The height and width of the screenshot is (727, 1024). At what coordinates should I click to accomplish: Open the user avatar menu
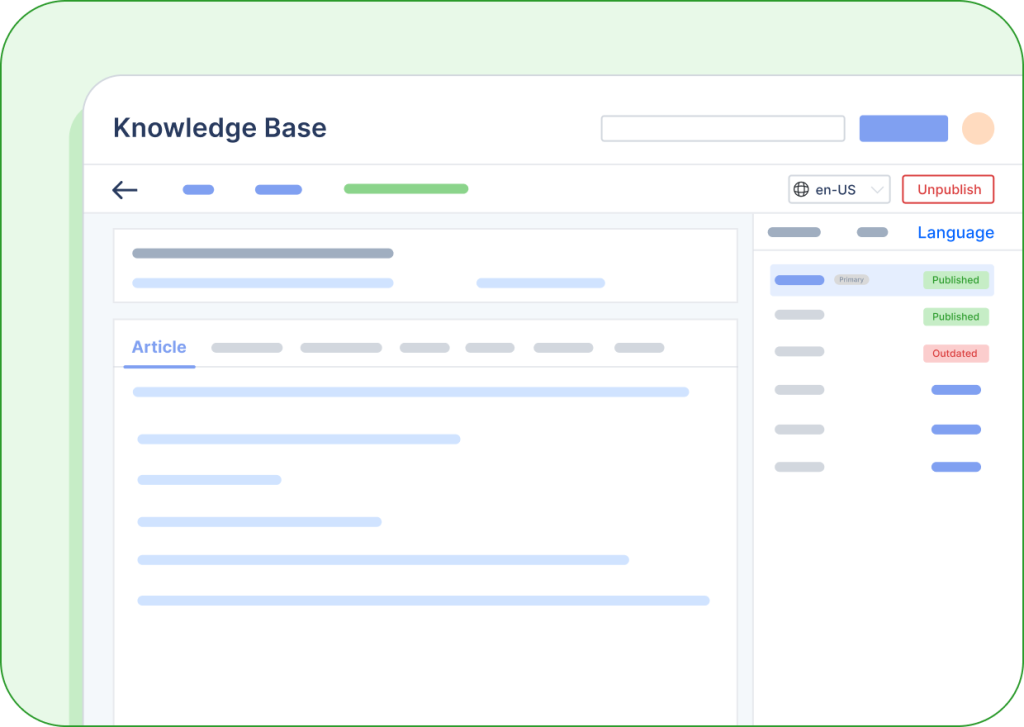(978, 128)
